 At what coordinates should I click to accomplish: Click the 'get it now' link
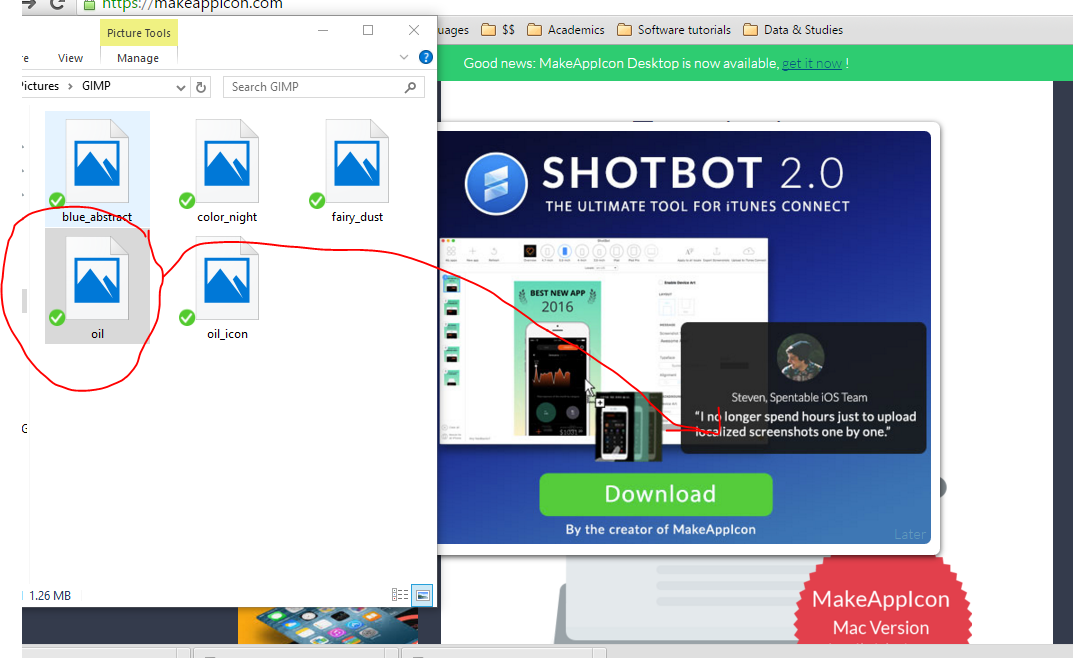[812, 64]
